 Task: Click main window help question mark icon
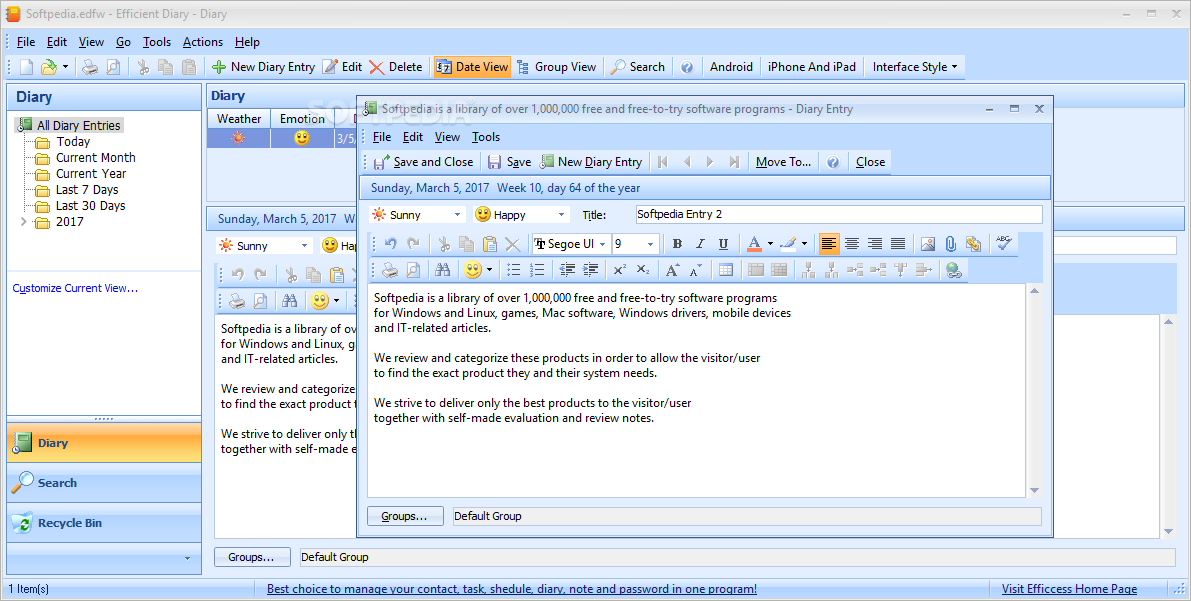tap(687, 67)
